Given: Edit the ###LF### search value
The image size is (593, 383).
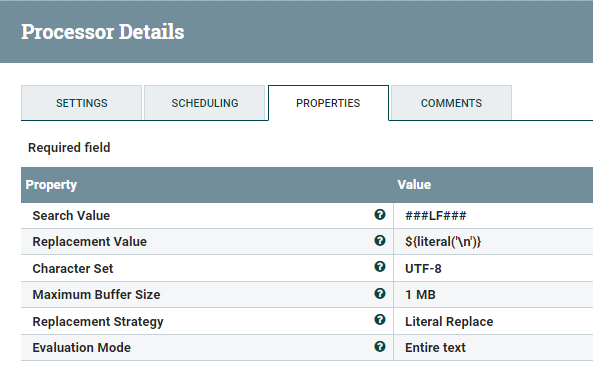Looking at the screenshot, I should pos(493,216).
